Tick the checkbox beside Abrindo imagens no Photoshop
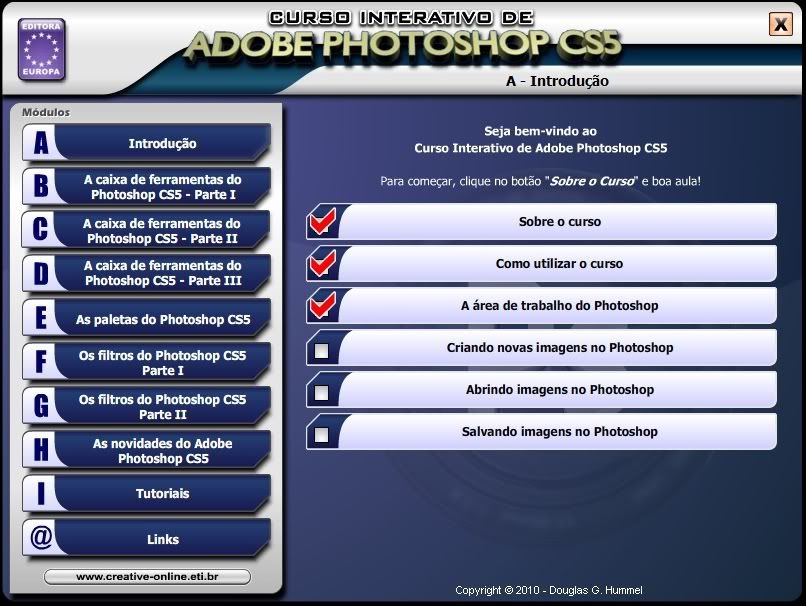Image resolution: width=806 pixels, height=606 pixels. pos(322,393)
